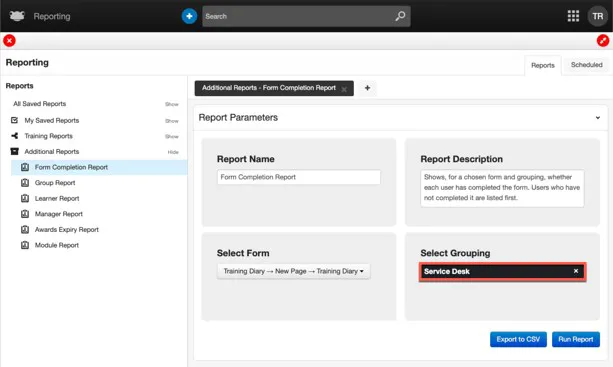
Task: Click the Awards Expiry Report item icon
Action: pos(25,229)
